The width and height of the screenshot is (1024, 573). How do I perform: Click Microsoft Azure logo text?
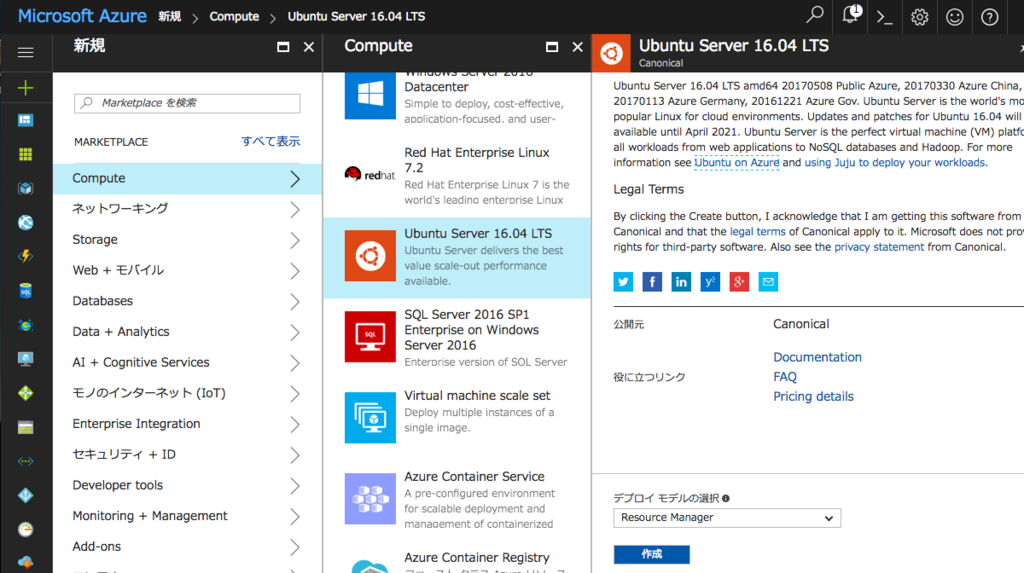coord(82,16)
